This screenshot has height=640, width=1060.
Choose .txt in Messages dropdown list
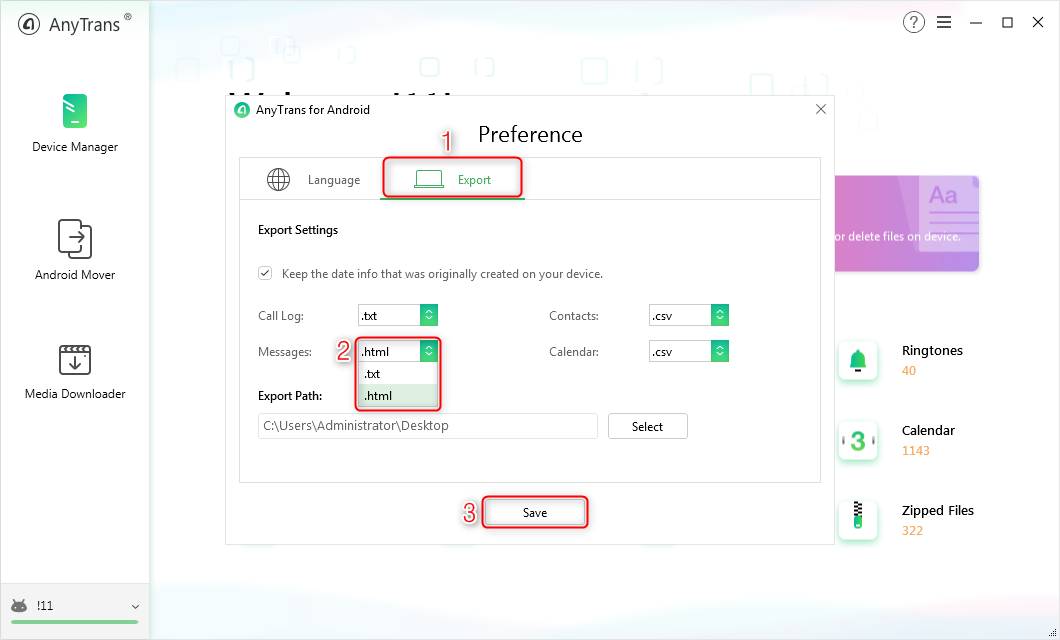398,374
